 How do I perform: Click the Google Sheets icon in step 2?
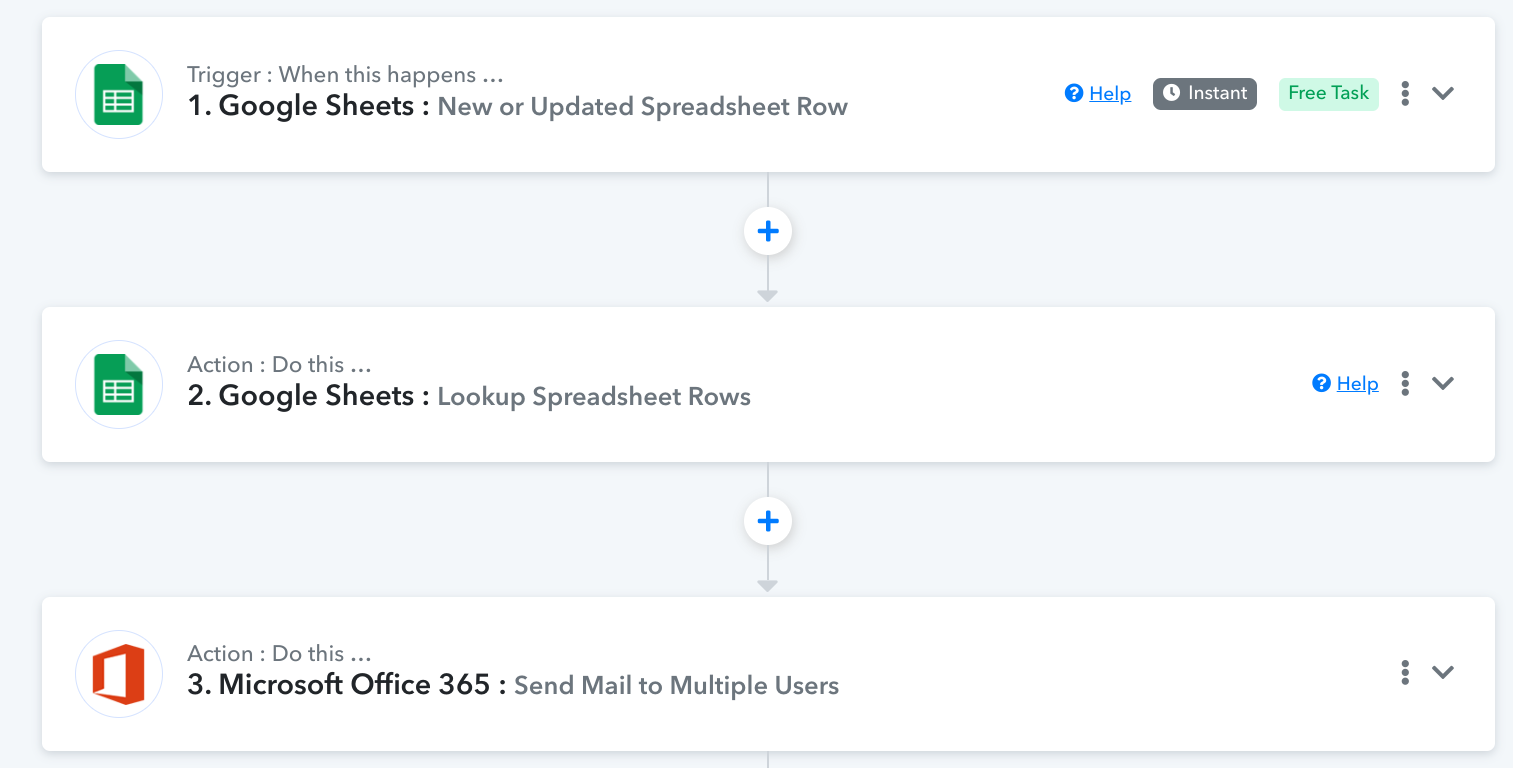click(x=119, y=384)
